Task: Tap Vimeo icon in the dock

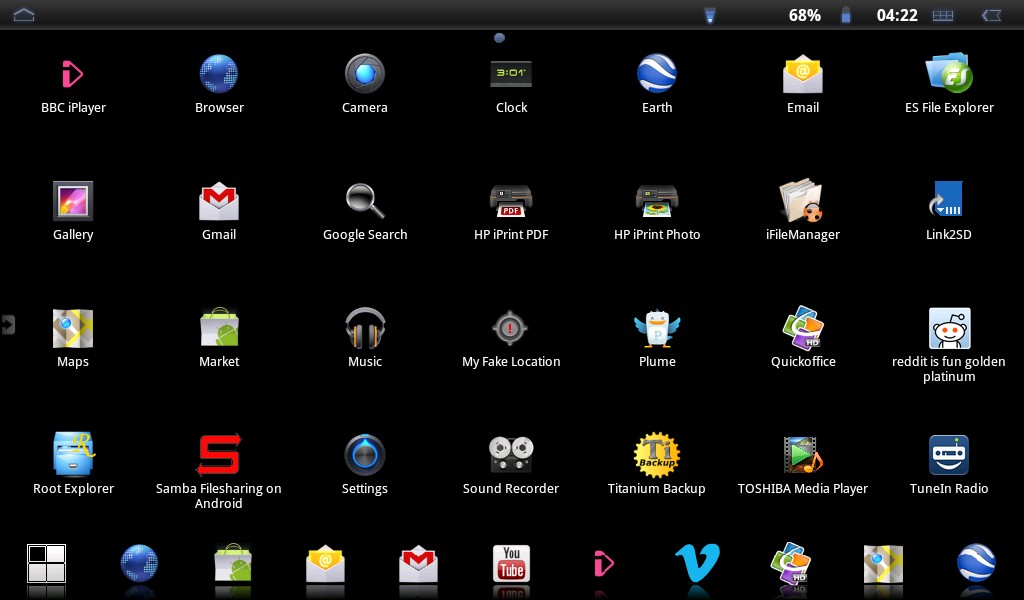Action: (697, 565)
